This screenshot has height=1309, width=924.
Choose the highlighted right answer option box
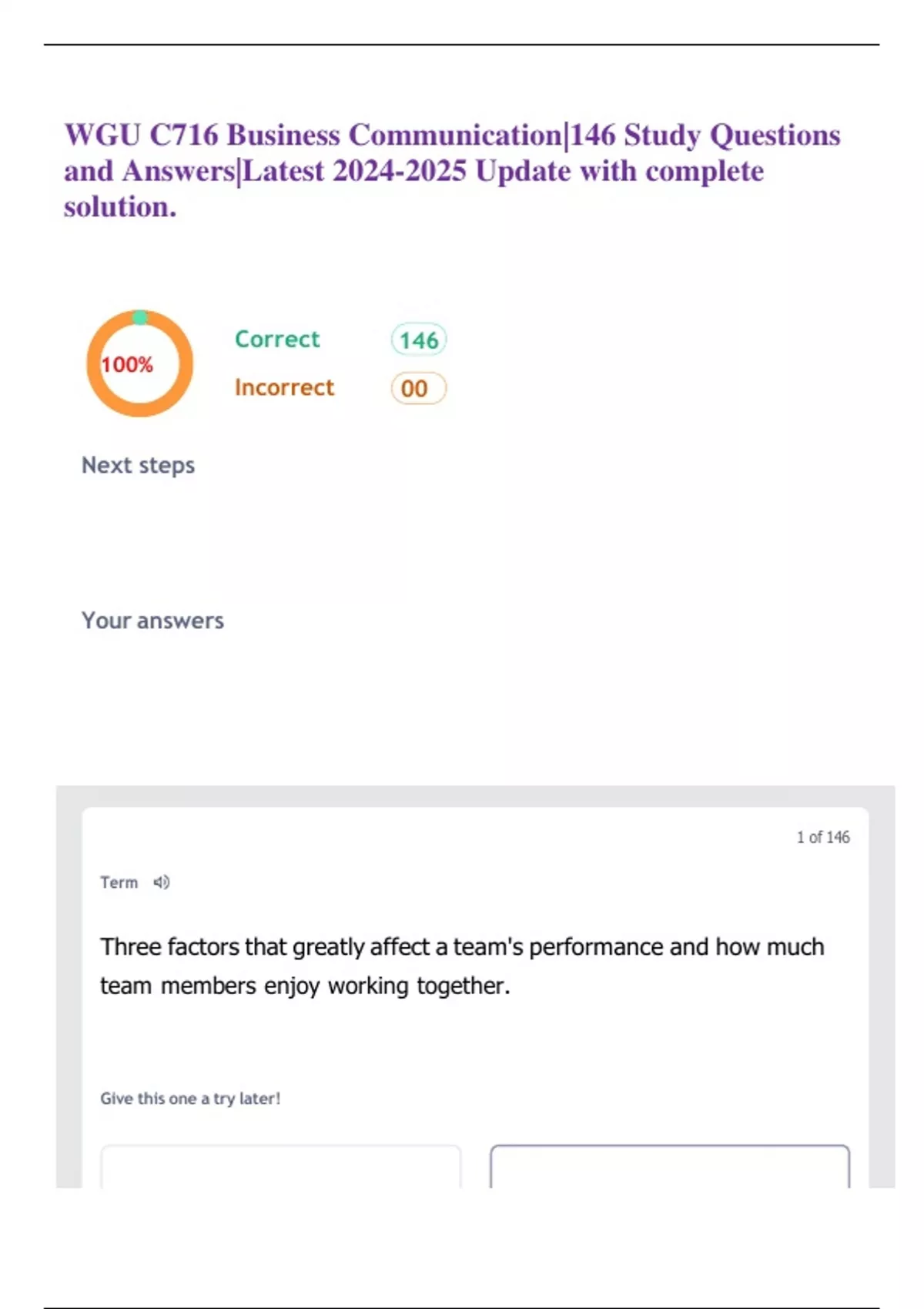point(670,1167)
